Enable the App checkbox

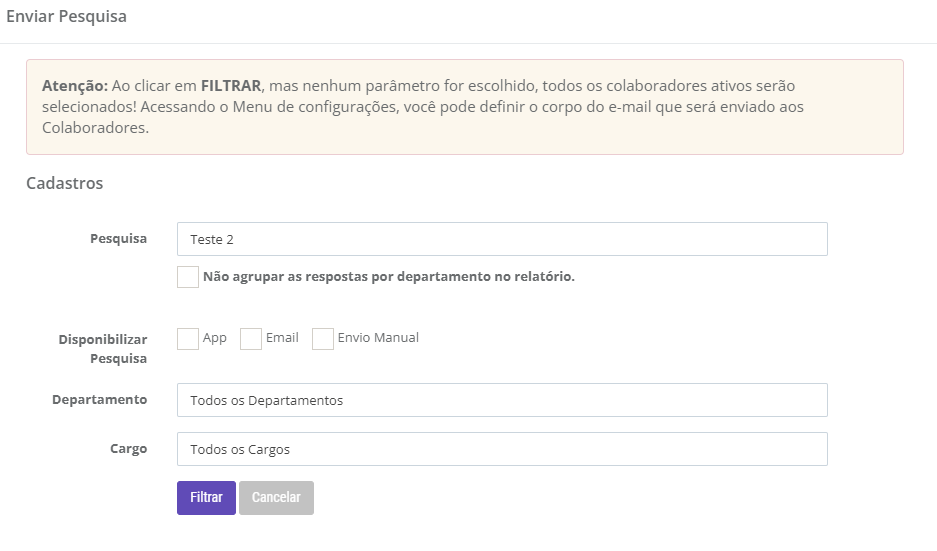coord(188,339)
